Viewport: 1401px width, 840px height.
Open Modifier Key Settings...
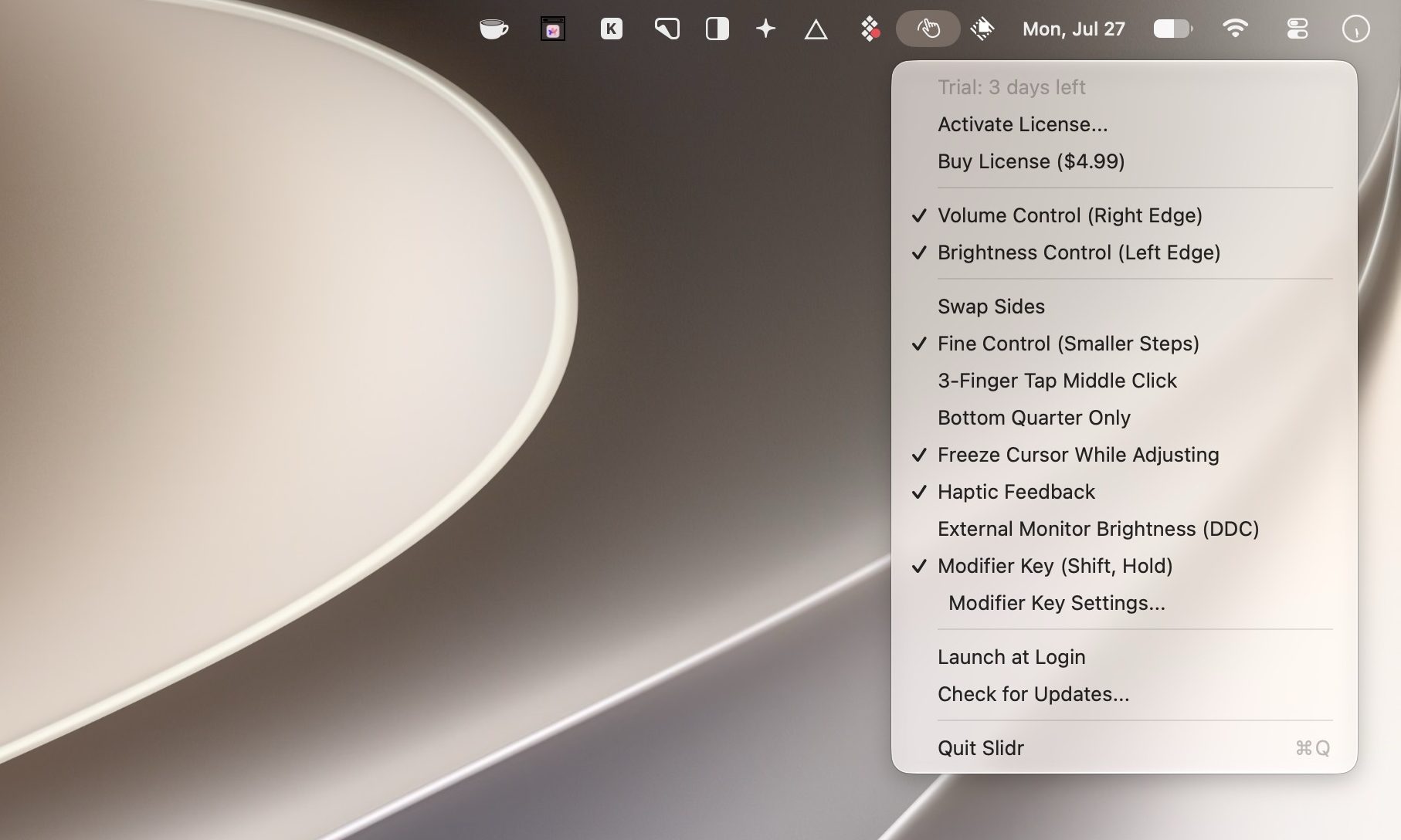point(1124,603)
